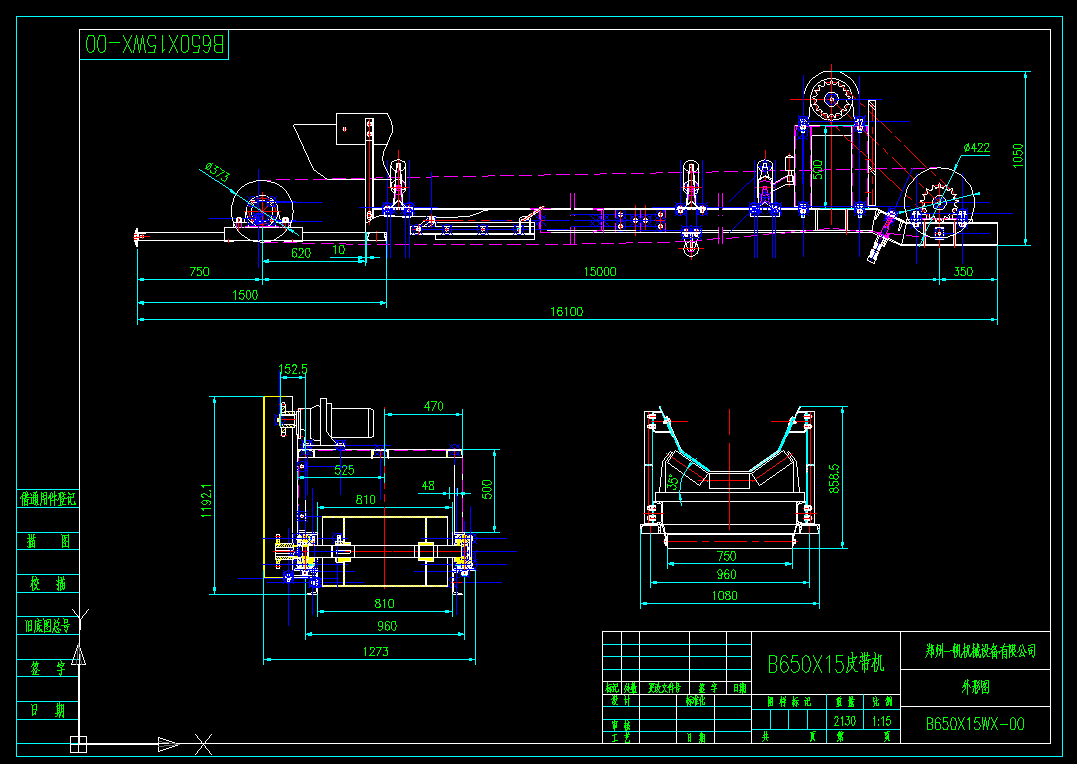Click the UCS Y-axis arrow
This screenshot has height=764, width=1077.
[79, 655]
